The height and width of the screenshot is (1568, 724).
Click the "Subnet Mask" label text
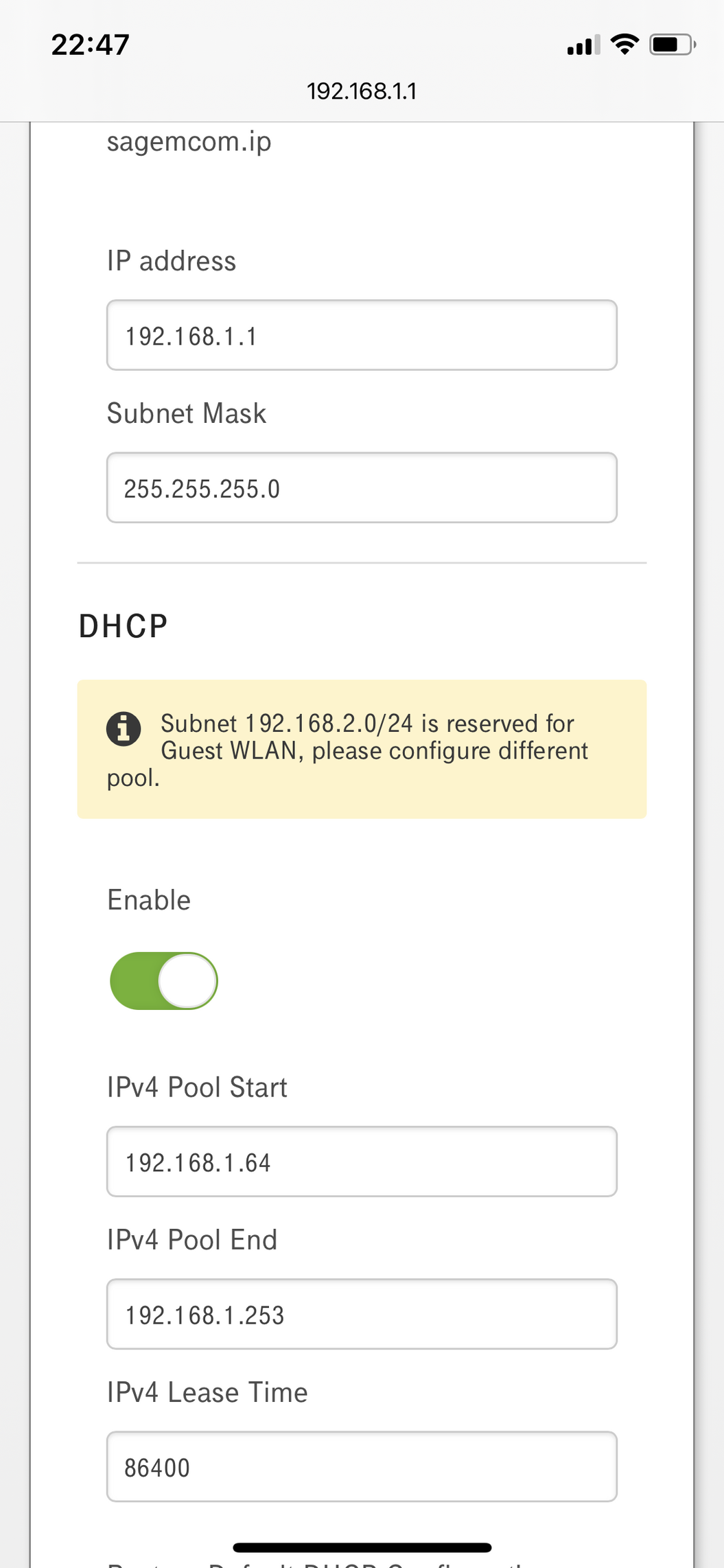(187, 414)
